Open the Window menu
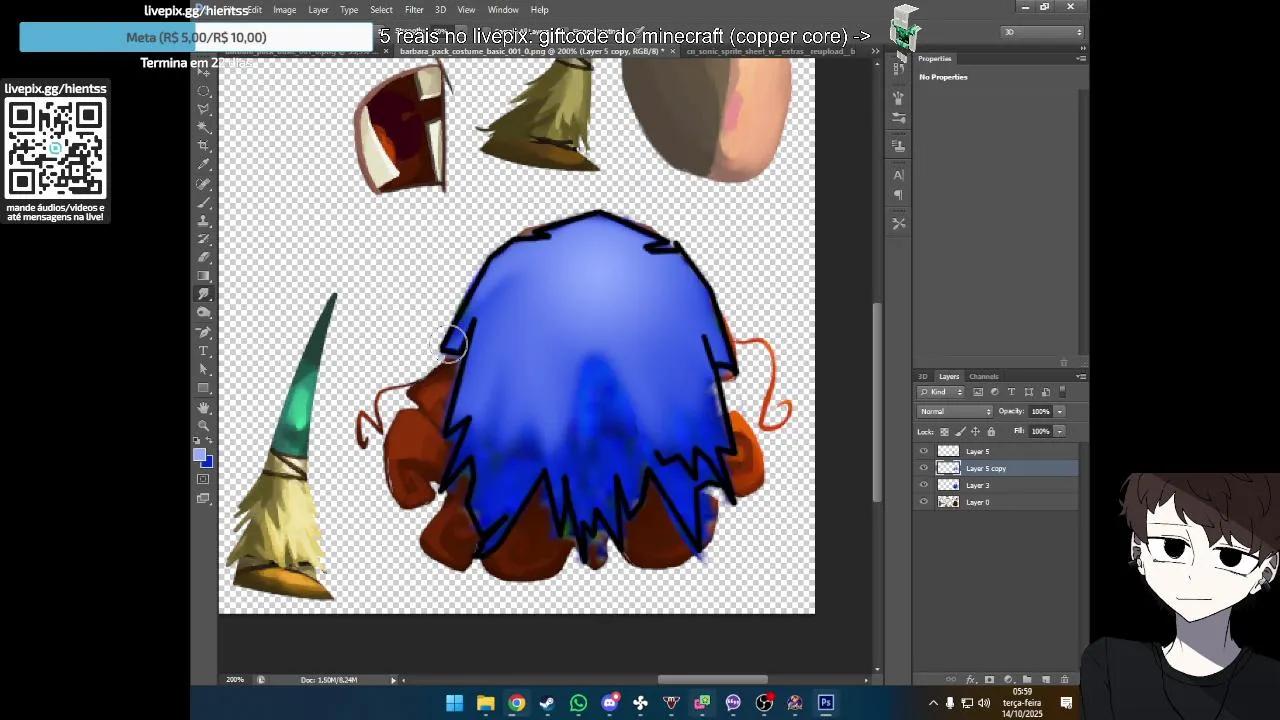Image resolution: width=1280 pixels, height=720 pixels. [x=503, y=10]
